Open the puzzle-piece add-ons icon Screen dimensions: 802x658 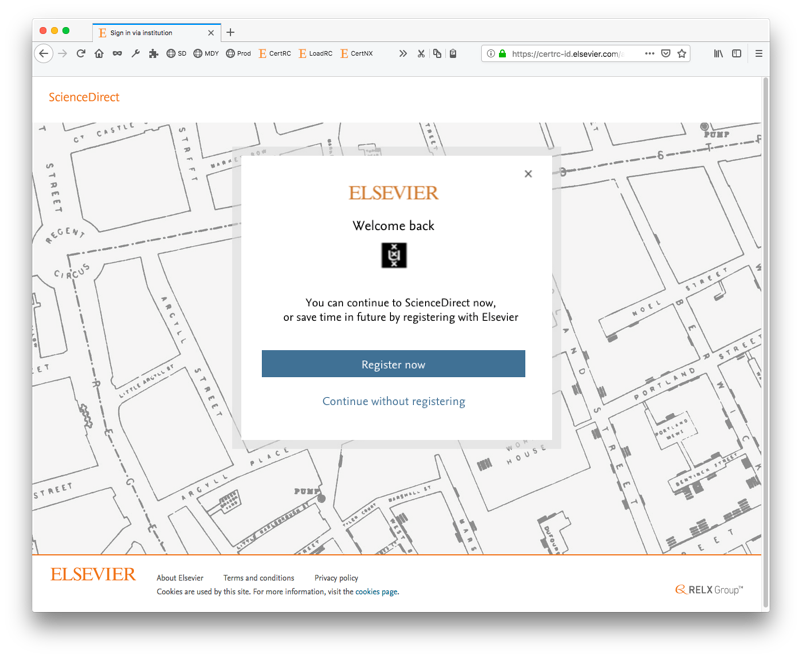click(x=153, y=53)
